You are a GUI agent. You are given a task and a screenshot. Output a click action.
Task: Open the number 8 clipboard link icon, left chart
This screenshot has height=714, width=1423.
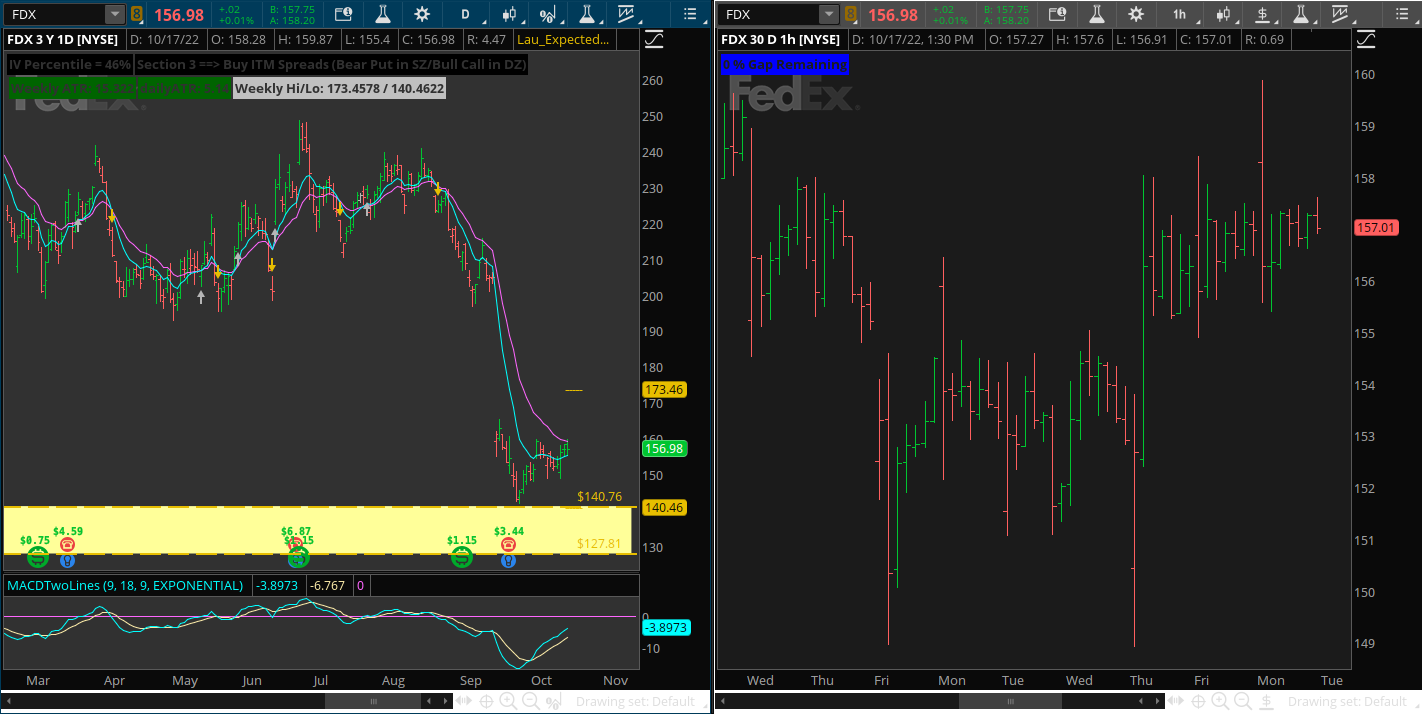coord(136,14)
